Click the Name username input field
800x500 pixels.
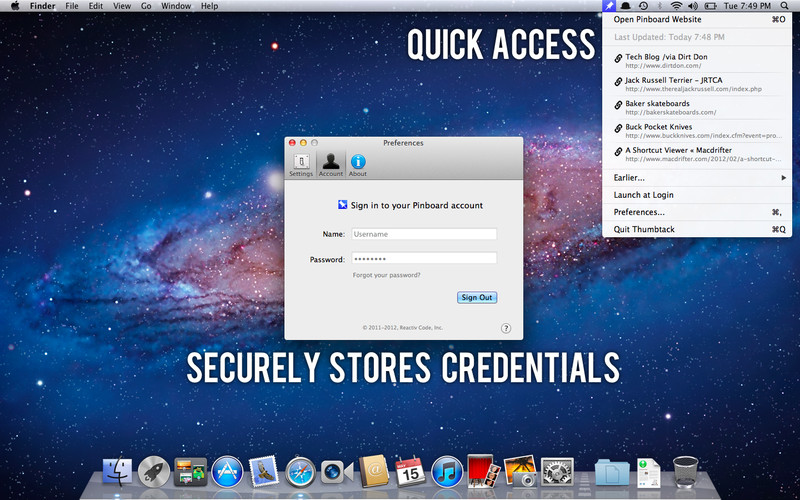[x=423, y=234]
